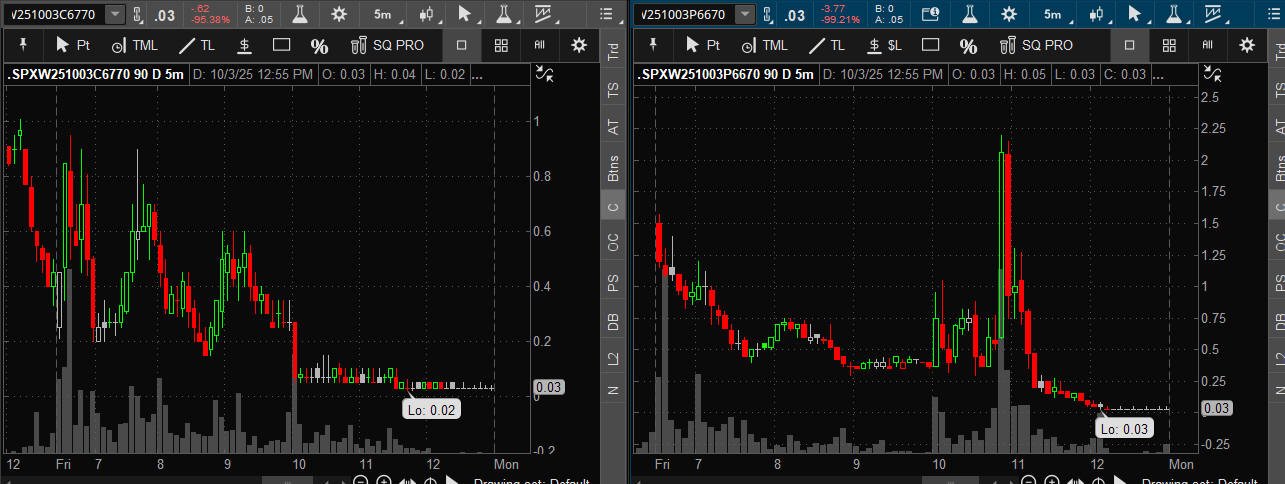Click the All button in left chart toolbar

pos(539,45)
